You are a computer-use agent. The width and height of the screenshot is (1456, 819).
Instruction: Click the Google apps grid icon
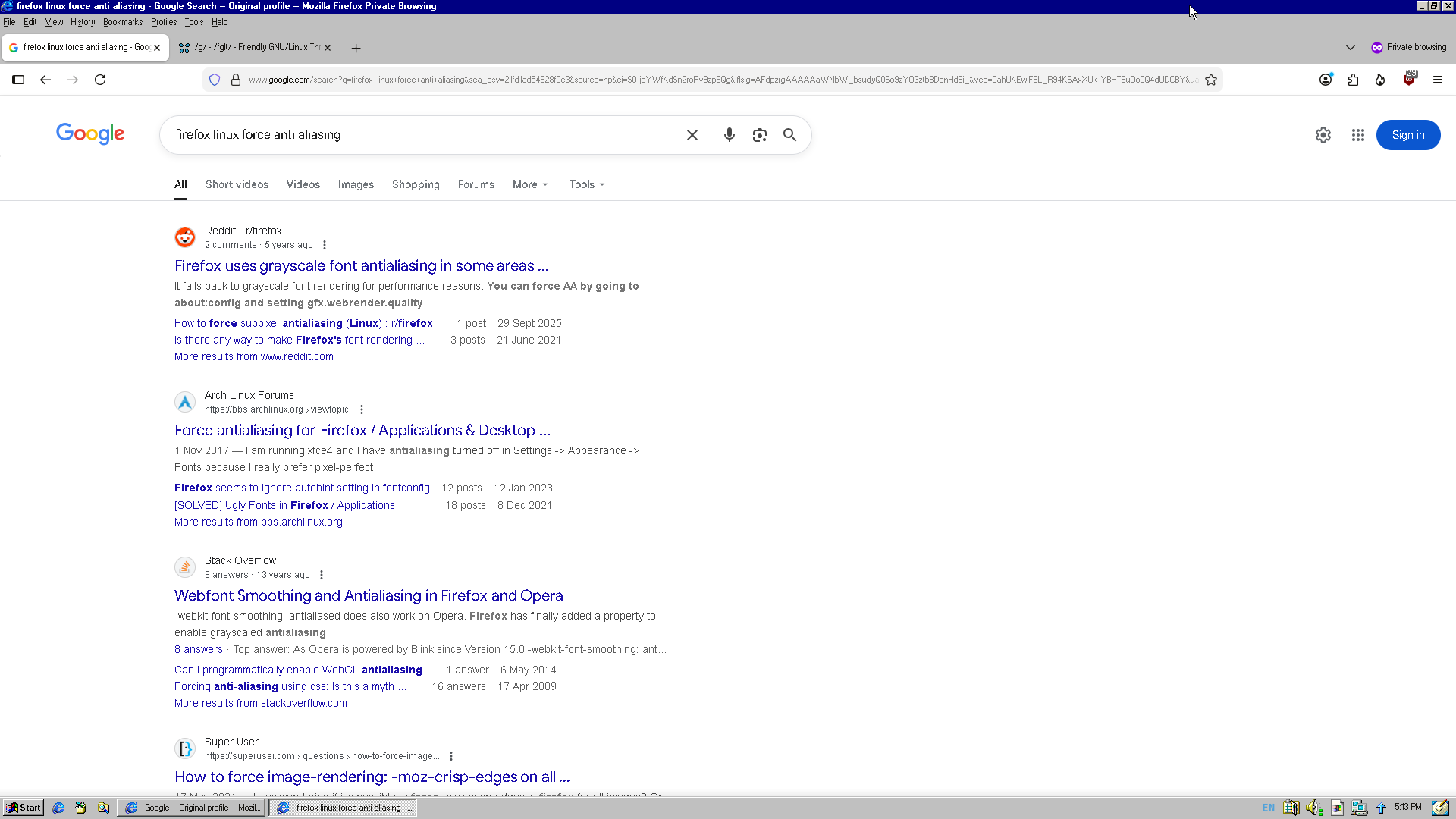pos(1357,135)
